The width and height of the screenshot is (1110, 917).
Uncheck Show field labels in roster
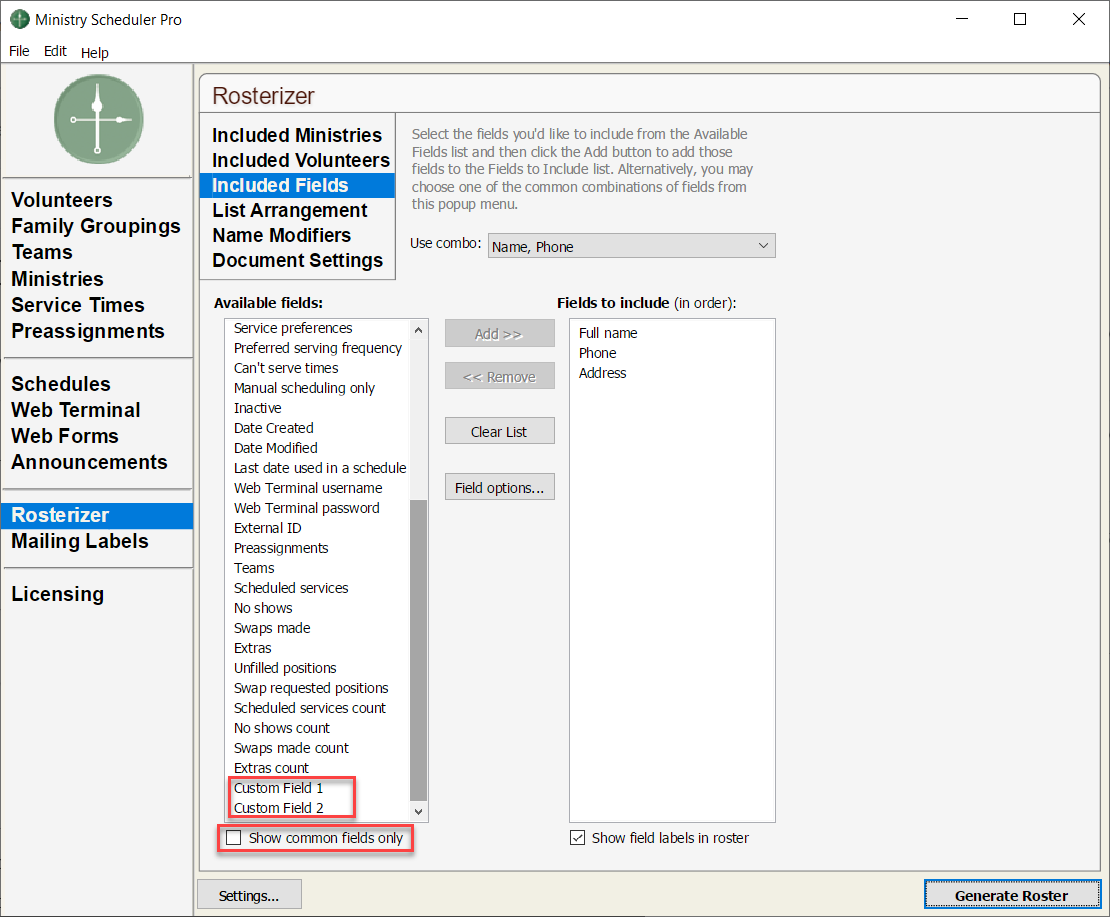point(577,838)
